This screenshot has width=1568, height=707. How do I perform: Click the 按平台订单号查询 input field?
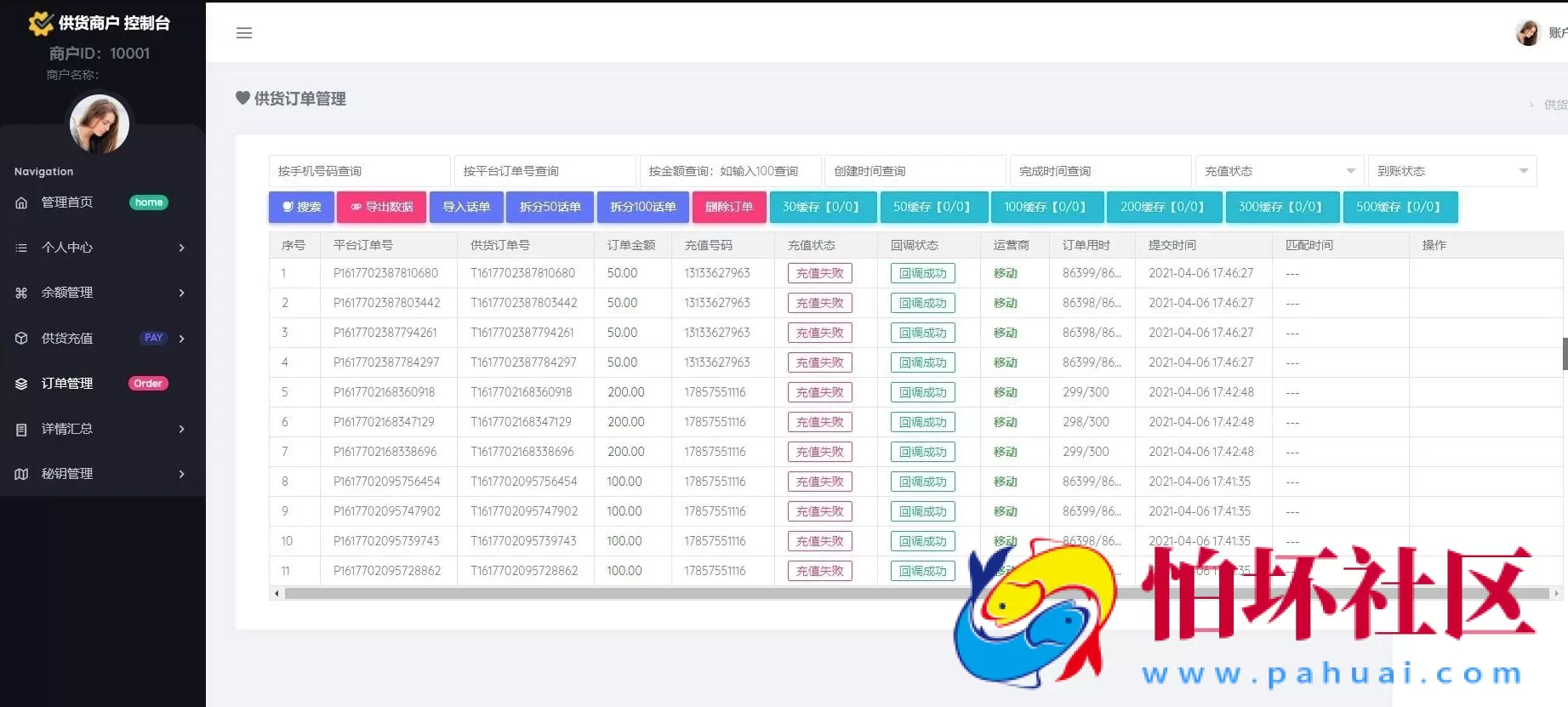(x=545, y=171)
